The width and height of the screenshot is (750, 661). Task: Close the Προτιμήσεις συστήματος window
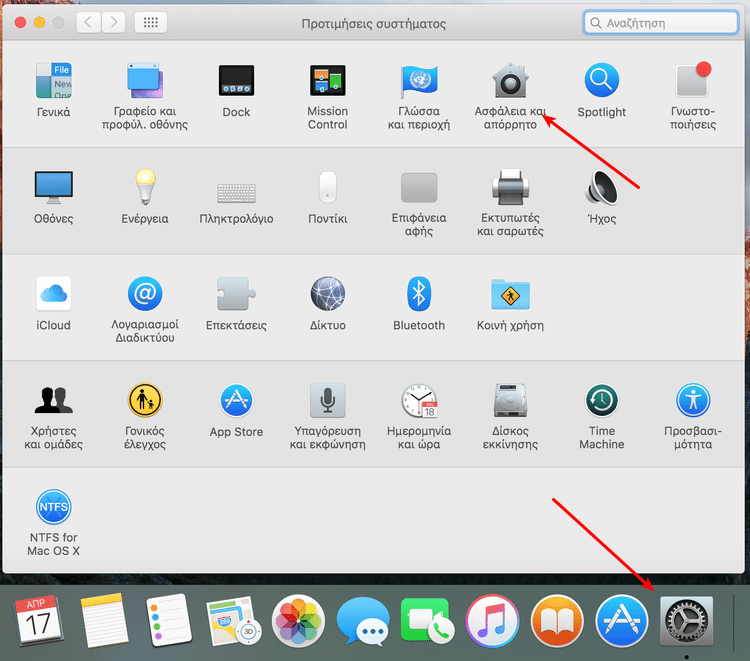(x=20, y=22)
